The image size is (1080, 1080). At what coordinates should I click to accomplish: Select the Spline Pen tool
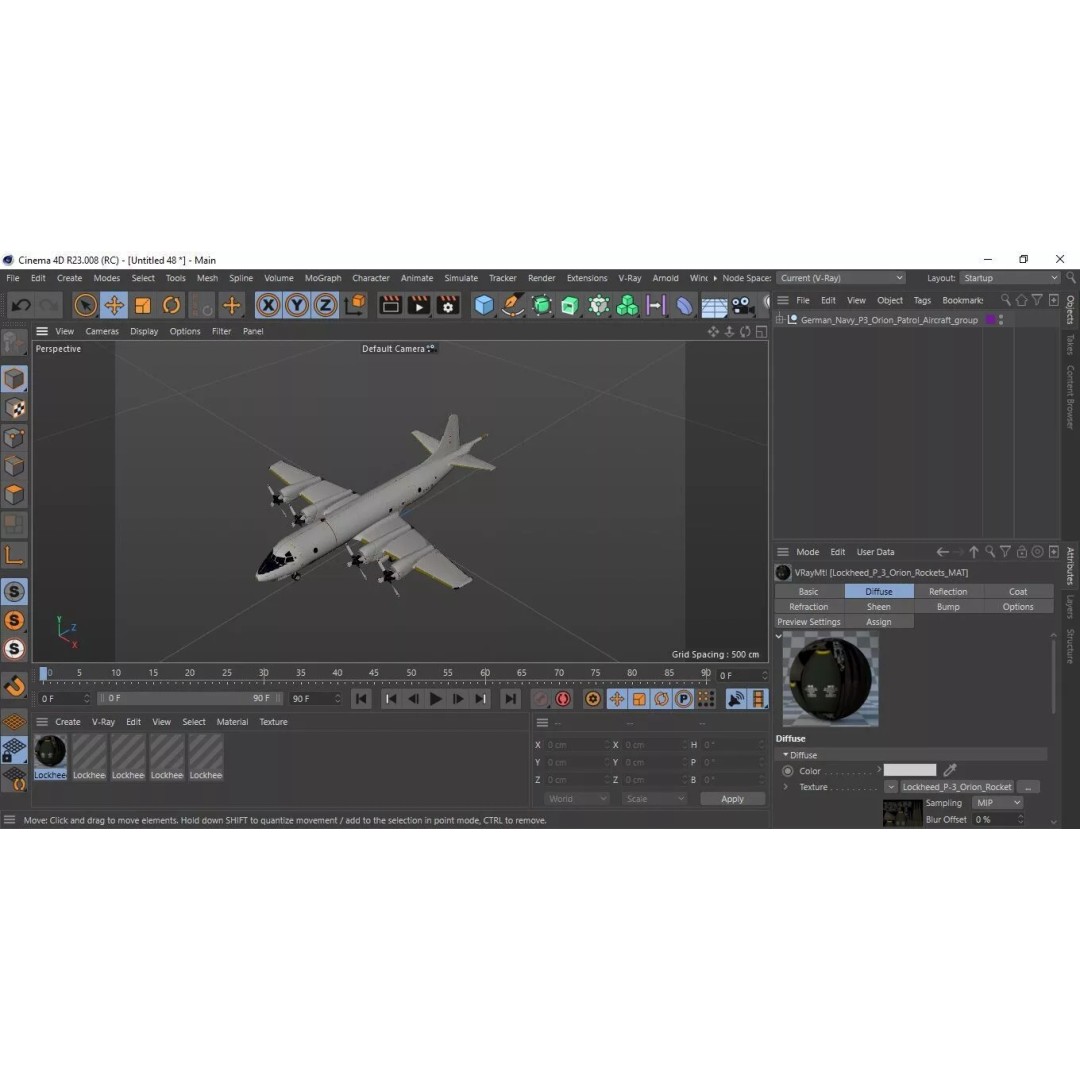coord(512,305)
